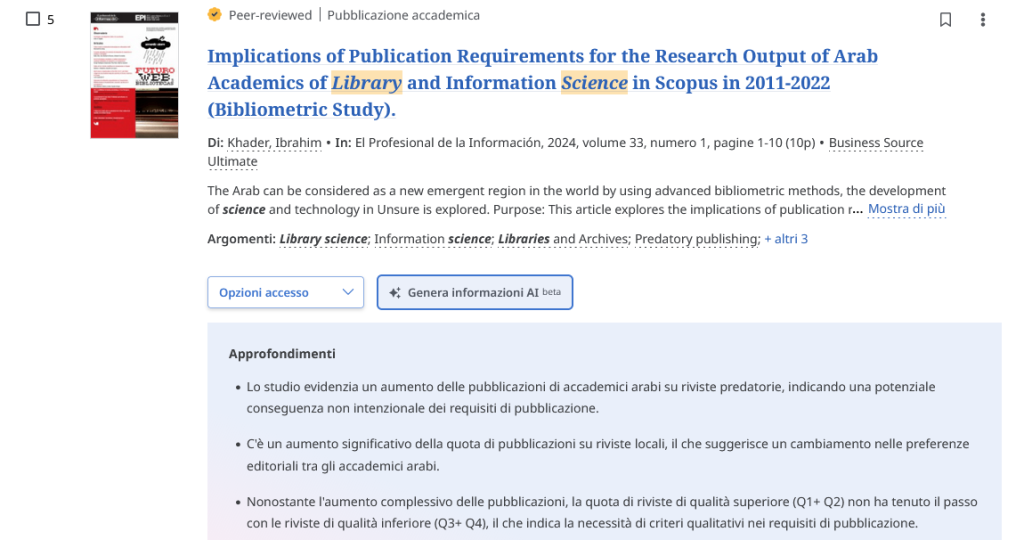Show more subjects via + altri 3
Screen dimensions: 1024x540
tap(785, 239)
